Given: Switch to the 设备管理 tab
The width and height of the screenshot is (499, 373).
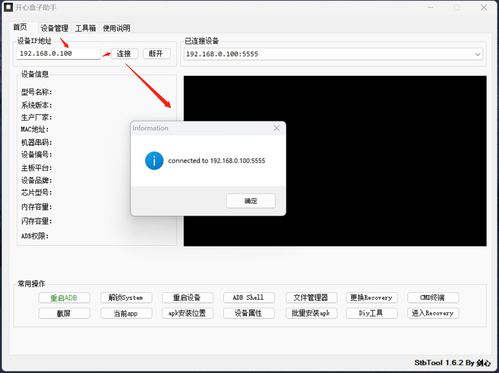Looking at the screenshot, I should coord(54,28).
